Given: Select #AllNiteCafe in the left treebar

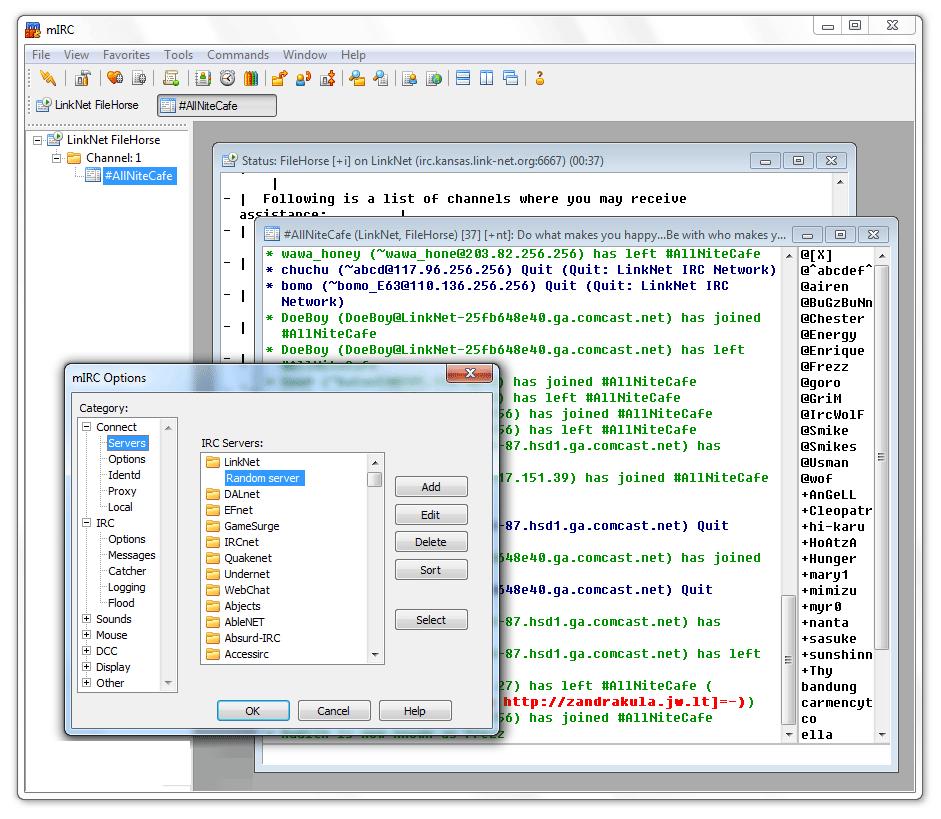Looking at the screenshot, I should point(139,176).
